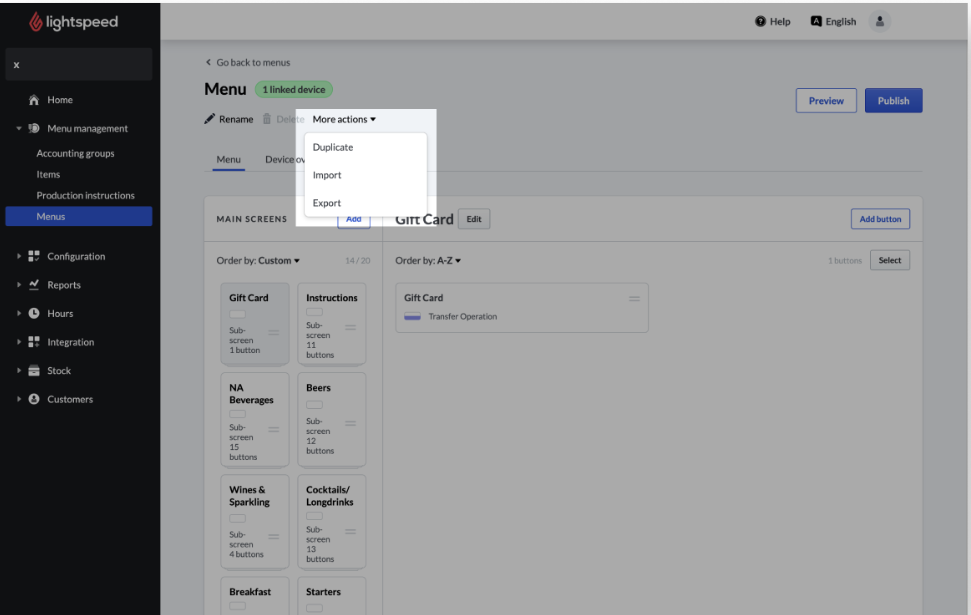The image size is (971, 615).
Task: Click the Lightspeed flame logo
Action: click(x=37, y=22)
